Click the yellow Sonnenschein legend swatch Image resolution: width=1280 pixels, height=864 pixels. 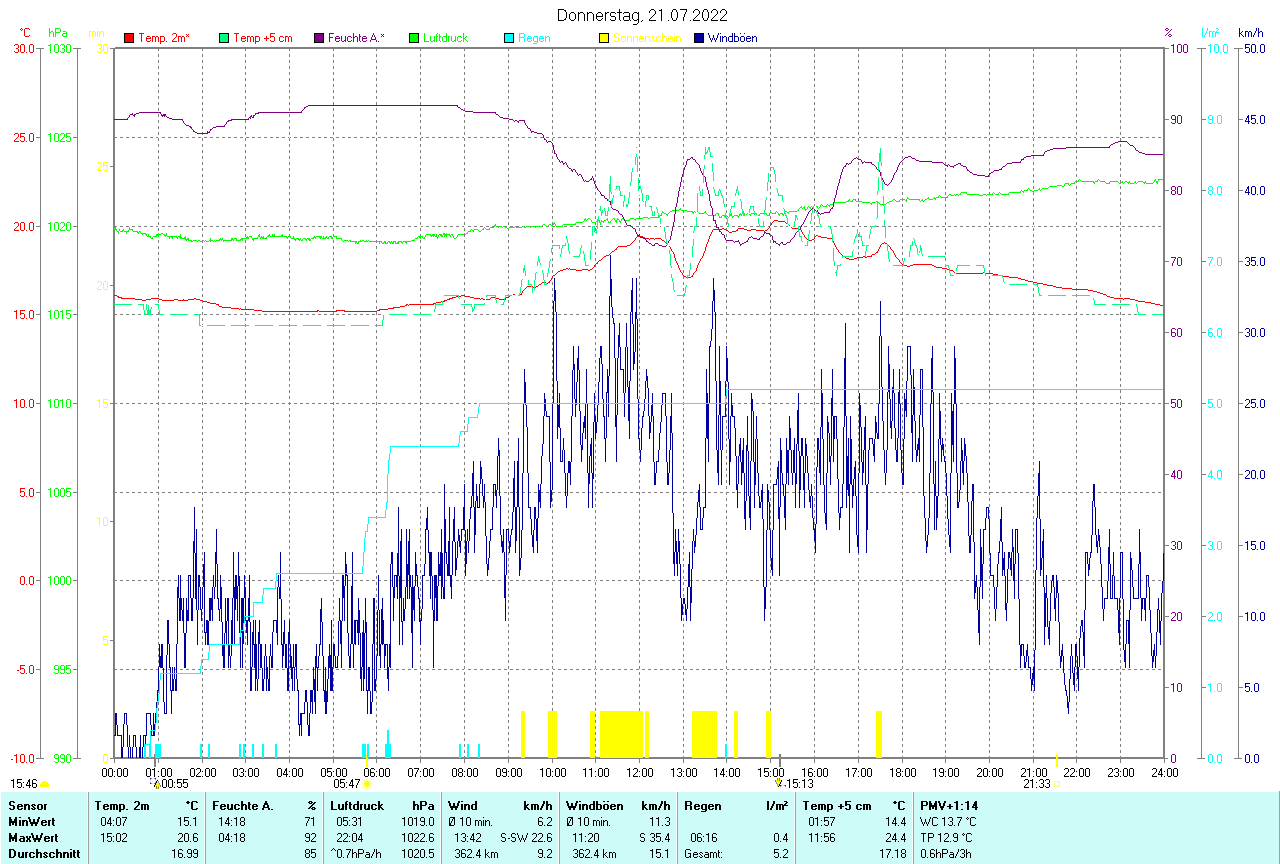(x=604, y=38)
